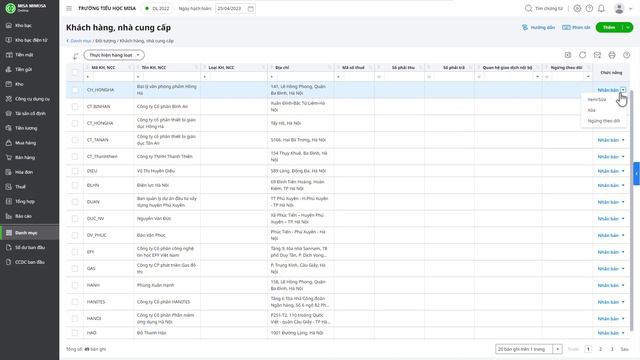Choose Xóa from row menu
This screenshot has width=640, height=360.
[591, 110]
